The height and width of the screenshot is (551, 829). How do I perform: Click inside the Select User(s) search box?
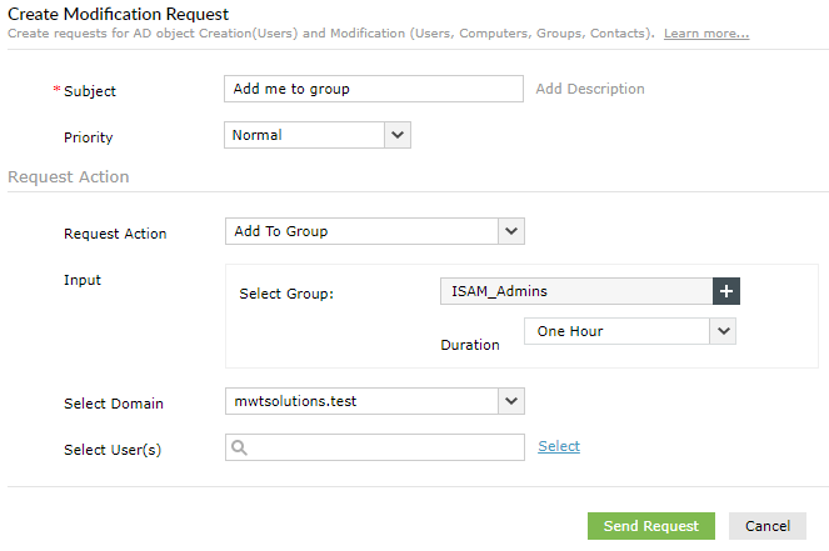[x=385, y=448]
